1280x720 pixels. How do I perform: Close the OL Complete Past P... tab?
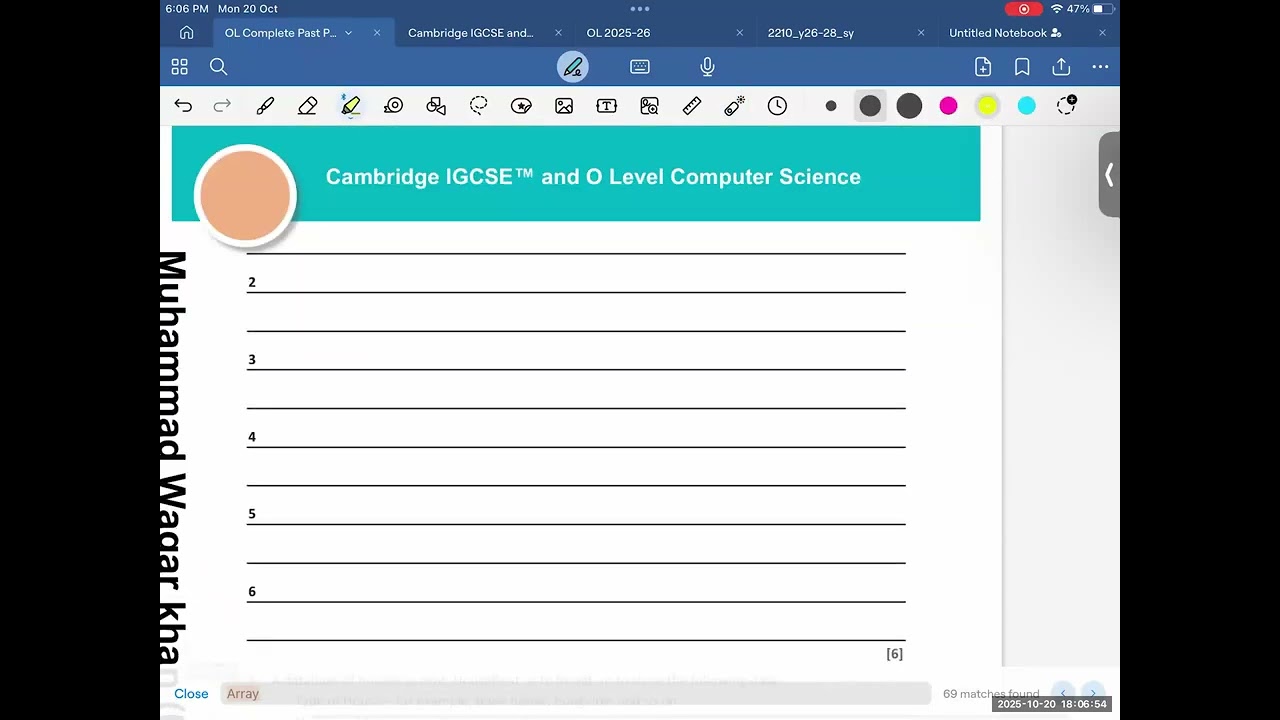[x=377, y=33]
